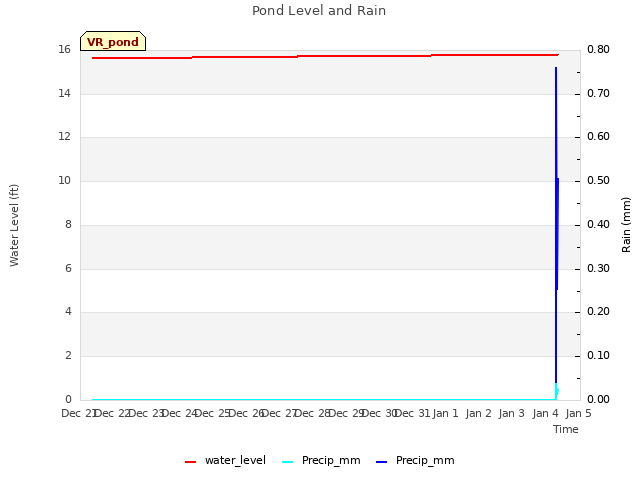Click the 0.50 rain axis value
640x480 pixels.
(598, 180)
